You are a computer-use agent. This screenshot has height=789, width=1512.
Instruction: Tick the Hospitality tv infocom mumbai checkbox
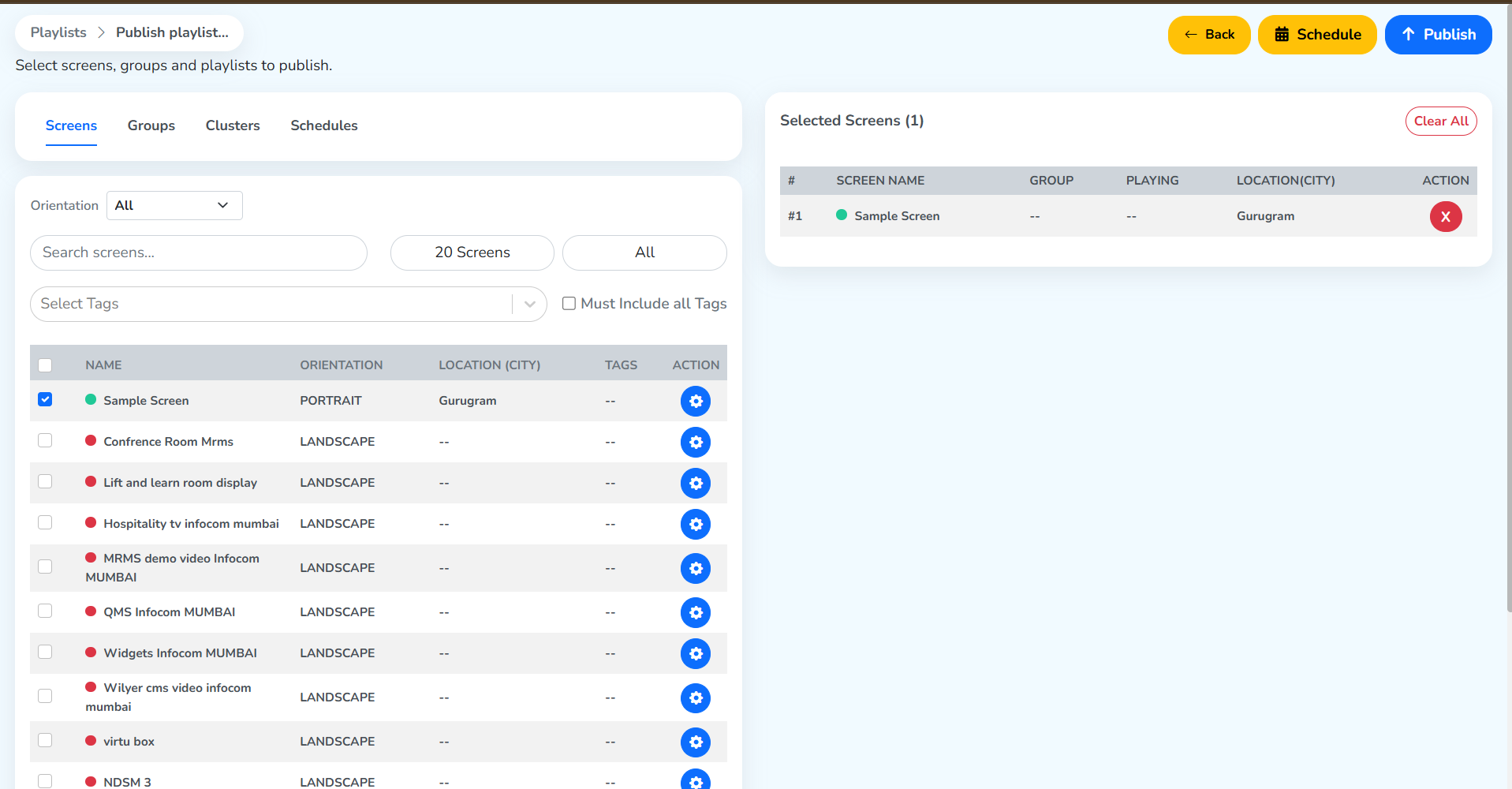pyautogui.click(x=45, y=522)
